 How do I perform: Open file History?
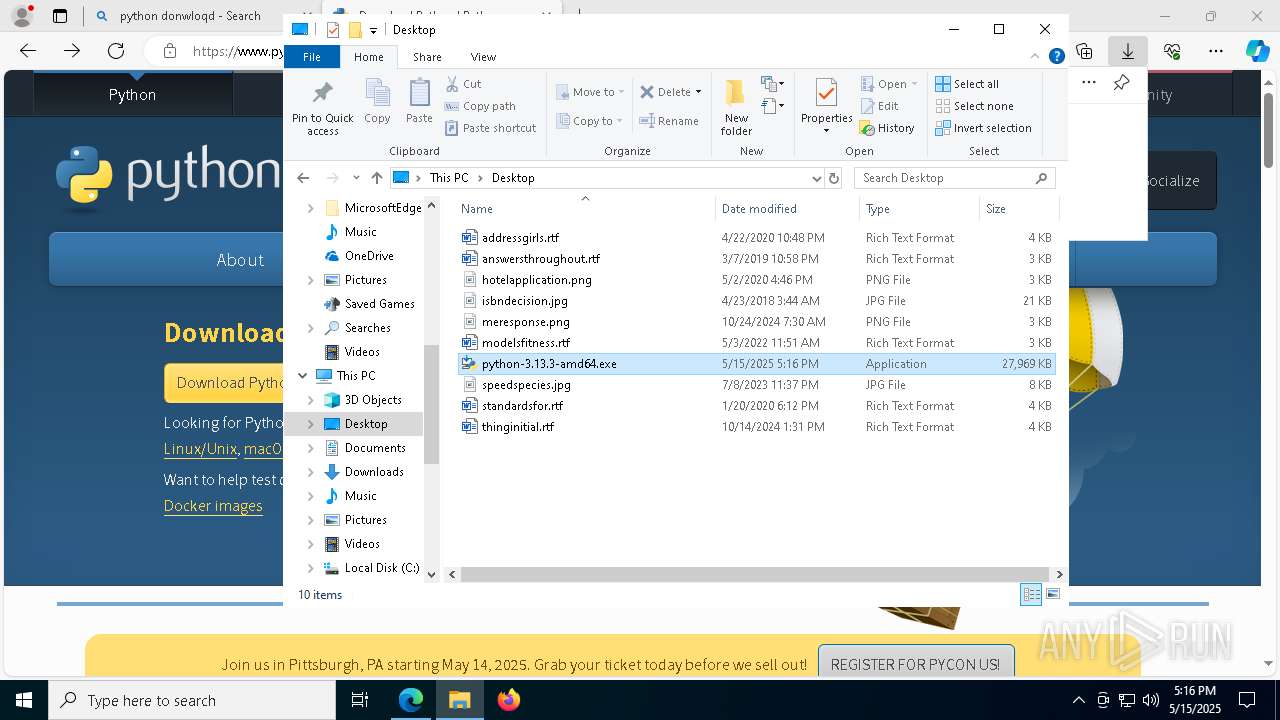tap(887, 128)
